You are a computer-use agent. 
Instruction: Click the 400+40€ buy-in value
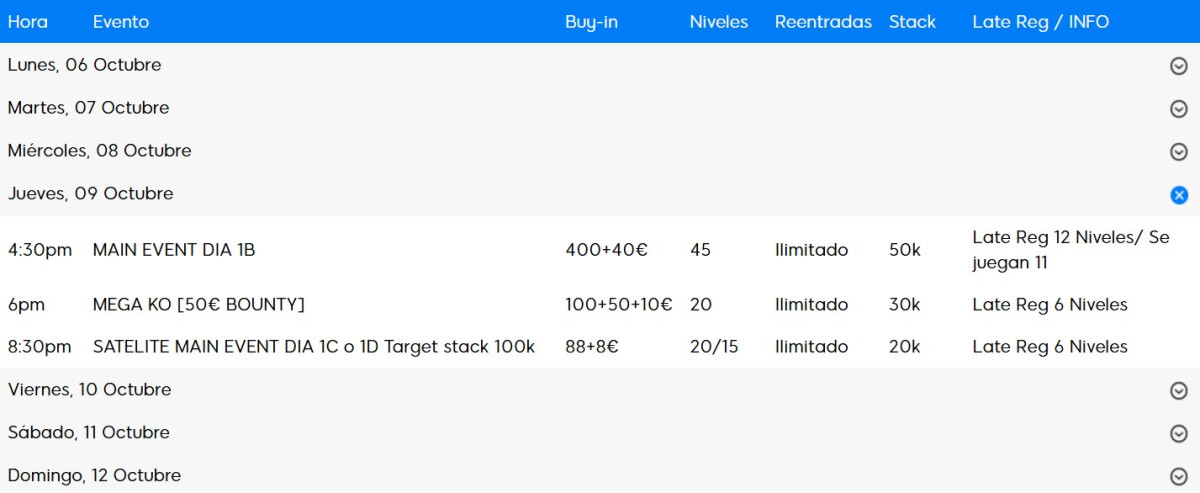(x=606, y=250)
